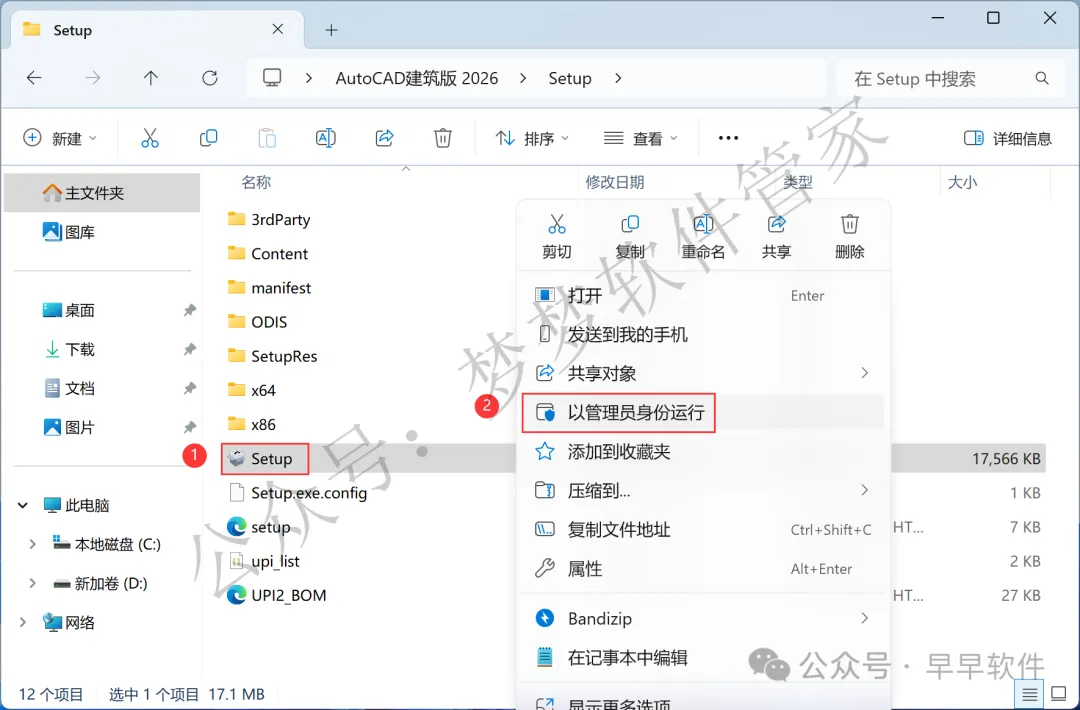Collapse the This PC (此电脑) tree node

click(x=23, y=505)
